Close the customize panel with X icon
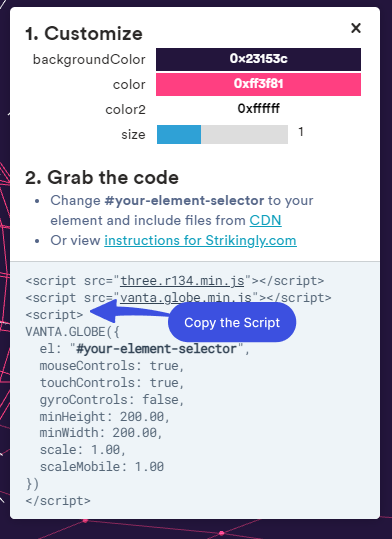392x539 pixels. click(356, 28)
